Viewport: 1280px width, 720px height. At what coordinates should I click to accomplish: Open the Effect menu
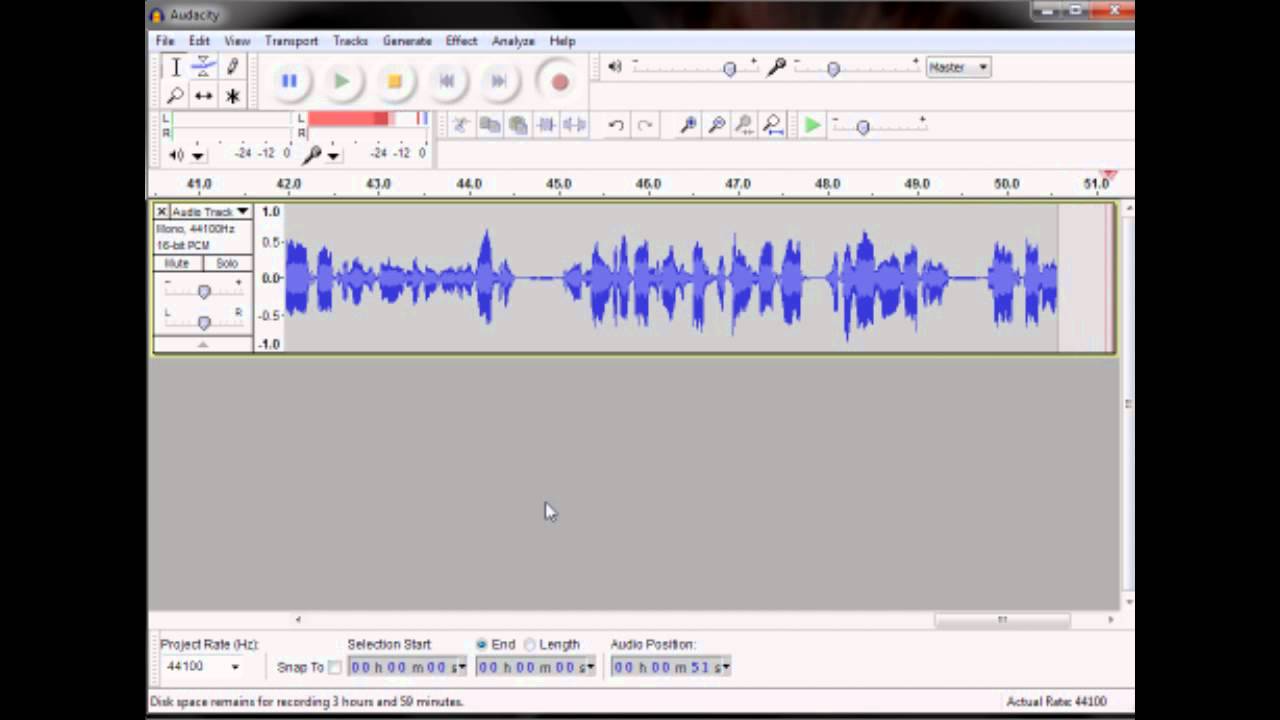click(461, 41)
